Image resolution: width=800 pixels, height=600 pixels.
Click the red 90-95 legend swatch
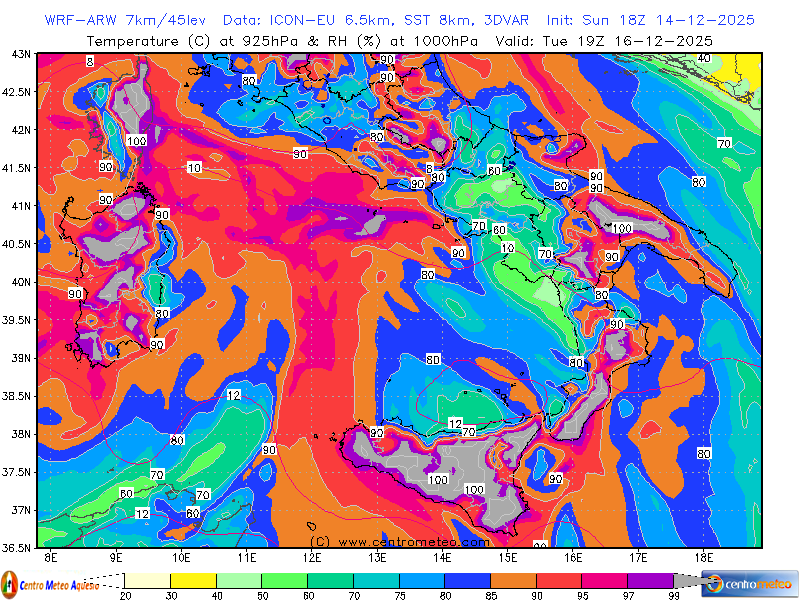(558, 580)
